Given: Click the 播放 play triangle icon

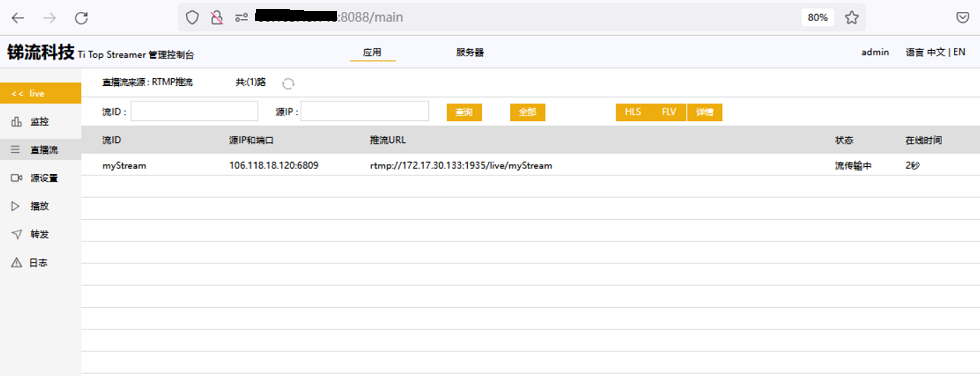Looking at the screenshot, I should coord(16,206).
